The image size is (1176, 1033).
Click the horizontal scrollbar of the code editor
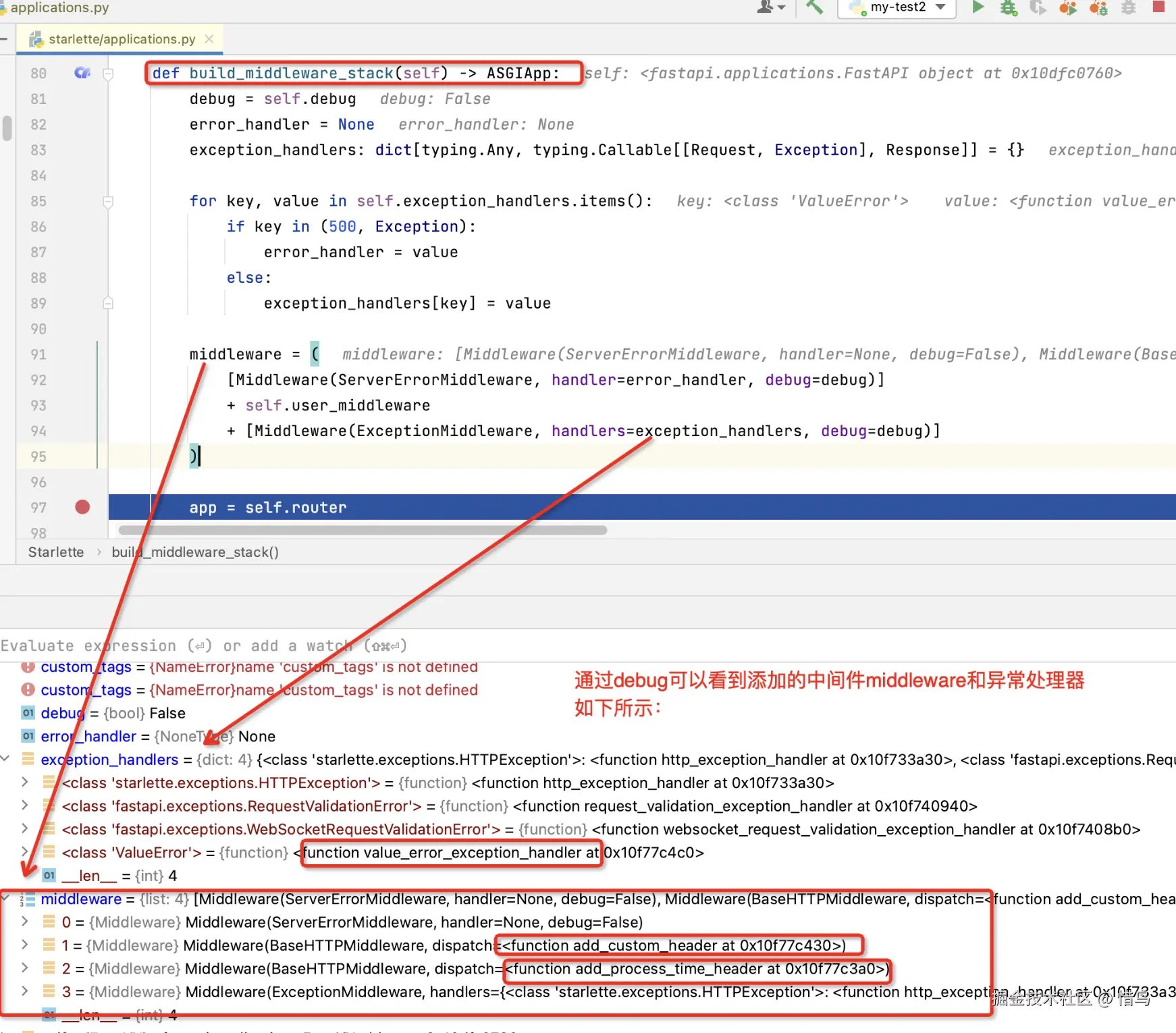(363, 530)
